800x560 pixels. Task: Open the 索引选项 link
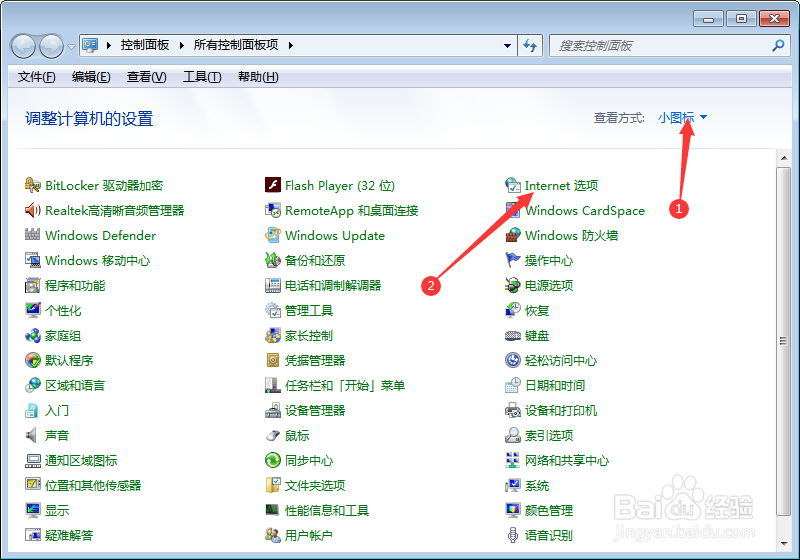tap(549, 436)
